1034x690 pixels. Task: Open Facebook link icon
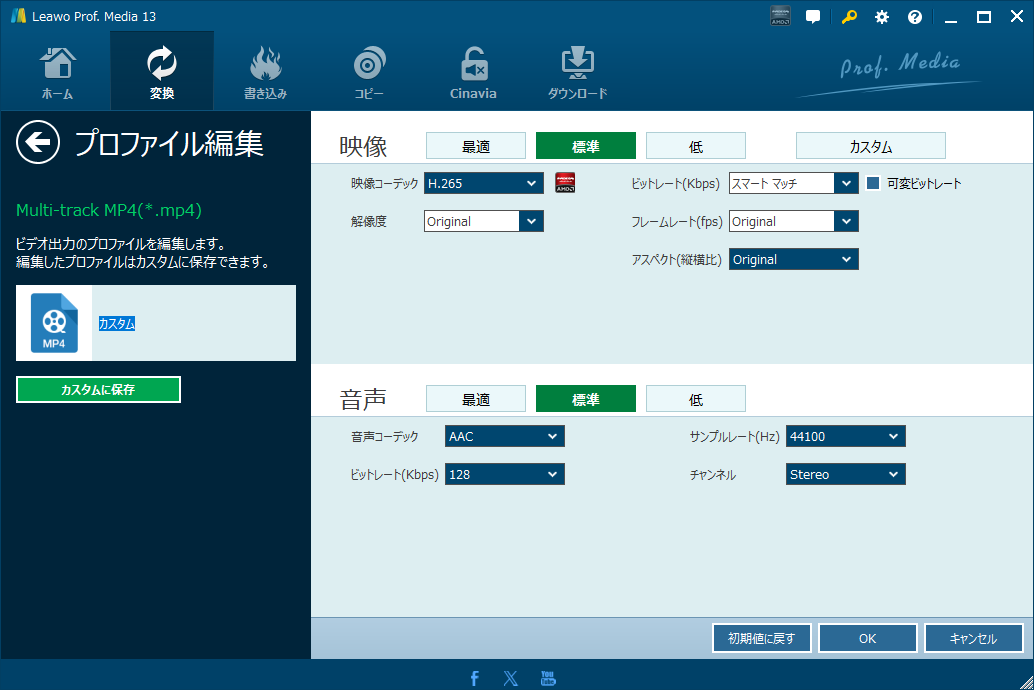click(x=475, y=678)
